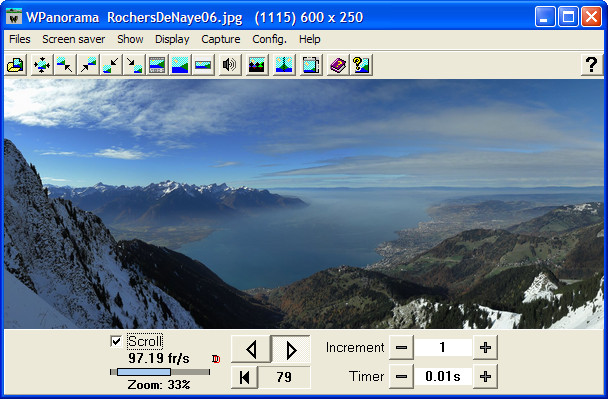608x399 pixels.
Task: Click the capture picture frame toolbar icon
Action: coord(311,65)
